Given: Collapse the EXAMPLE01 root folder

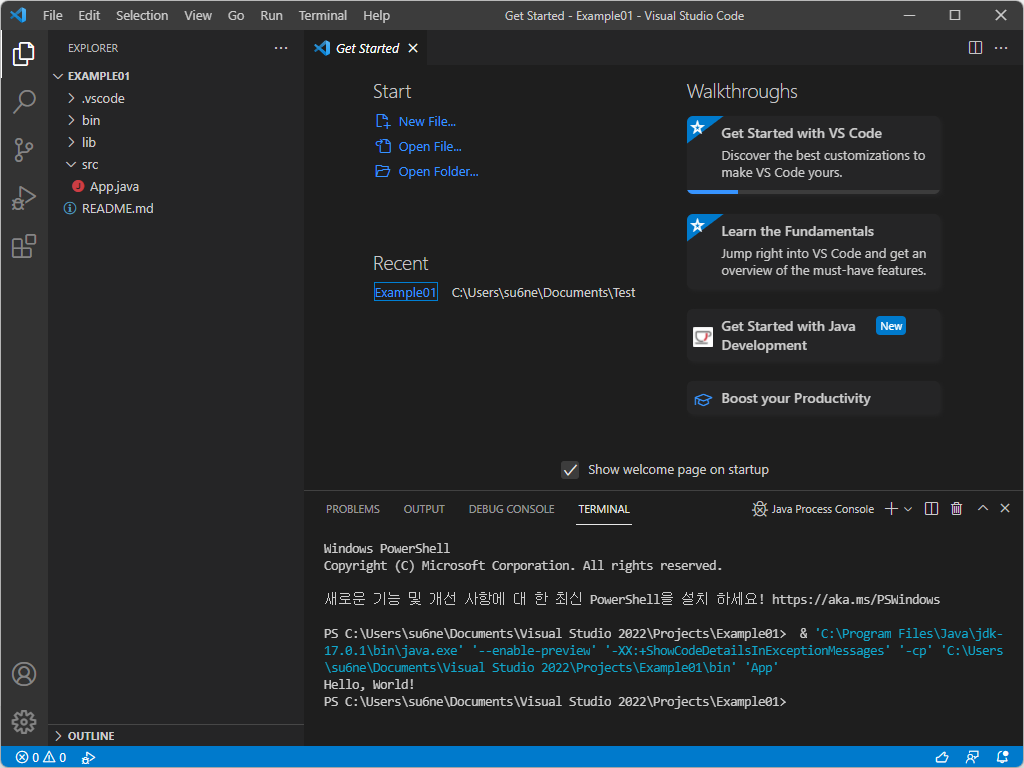Looking at the screenshot, I should click(x=58, y=76).
